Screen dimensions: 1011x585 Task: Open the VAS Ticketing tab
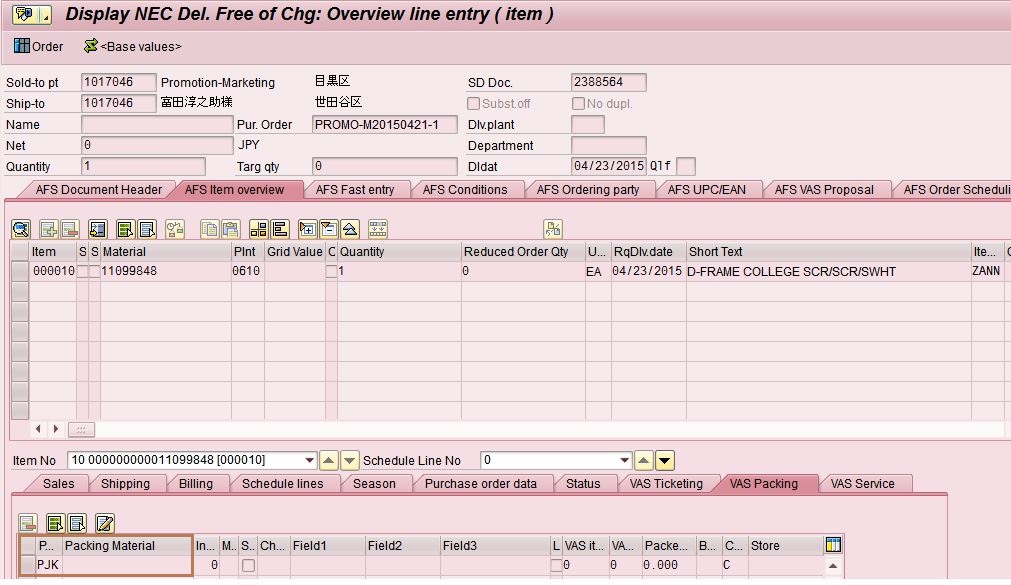tap(666, 483)
